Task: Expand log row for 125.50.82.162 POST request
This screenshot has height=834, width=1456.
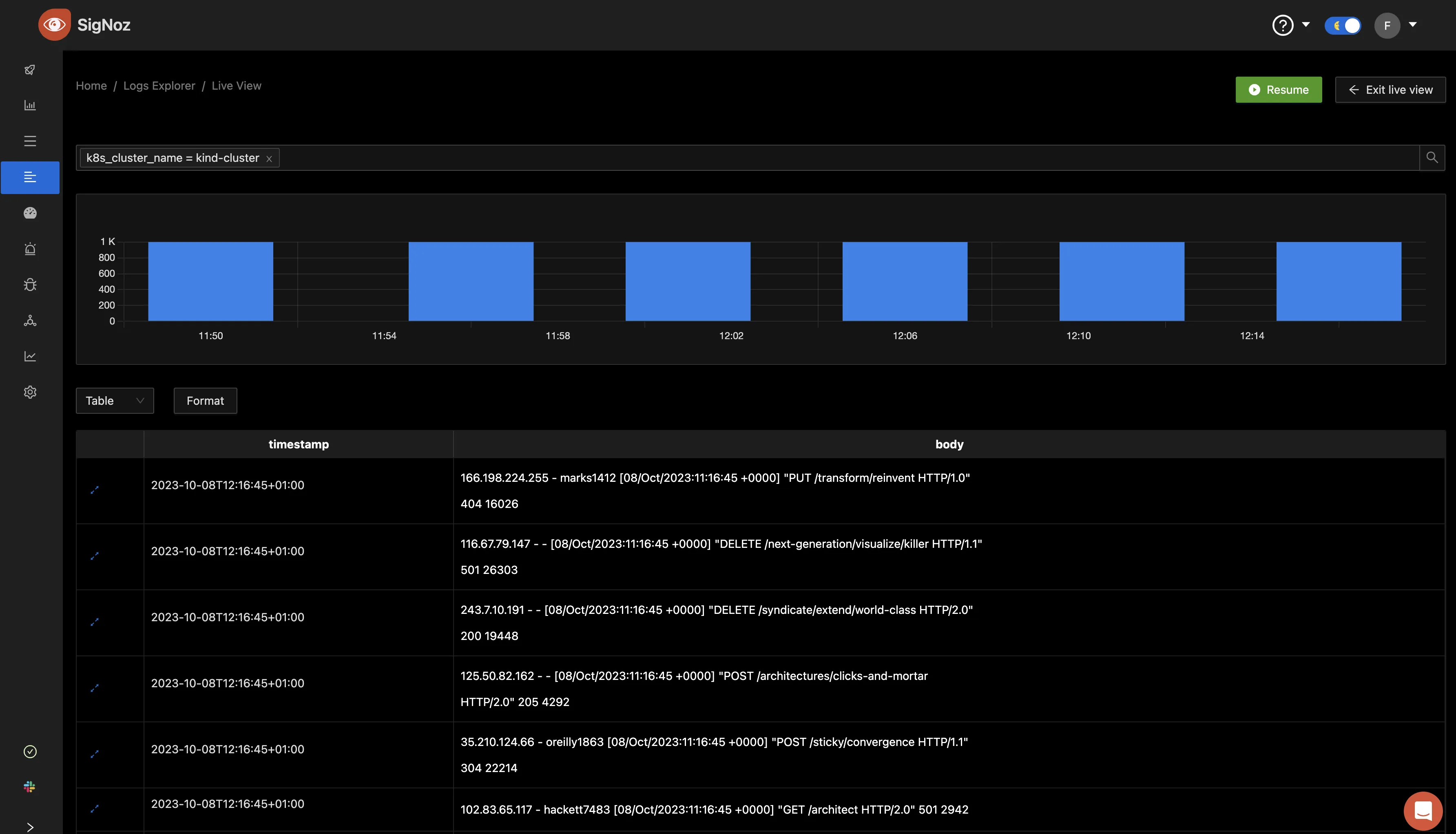Action: (95, 688)
